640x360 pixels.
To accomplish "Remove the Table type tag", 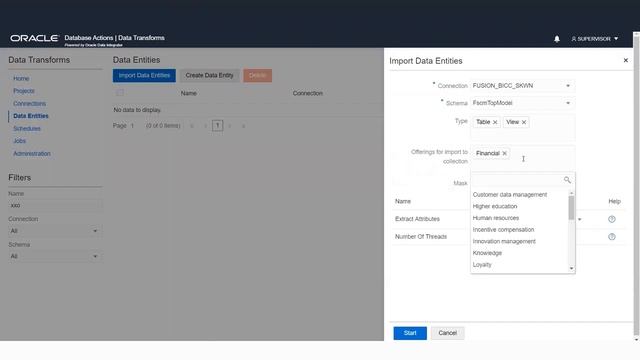I will 495,122.
